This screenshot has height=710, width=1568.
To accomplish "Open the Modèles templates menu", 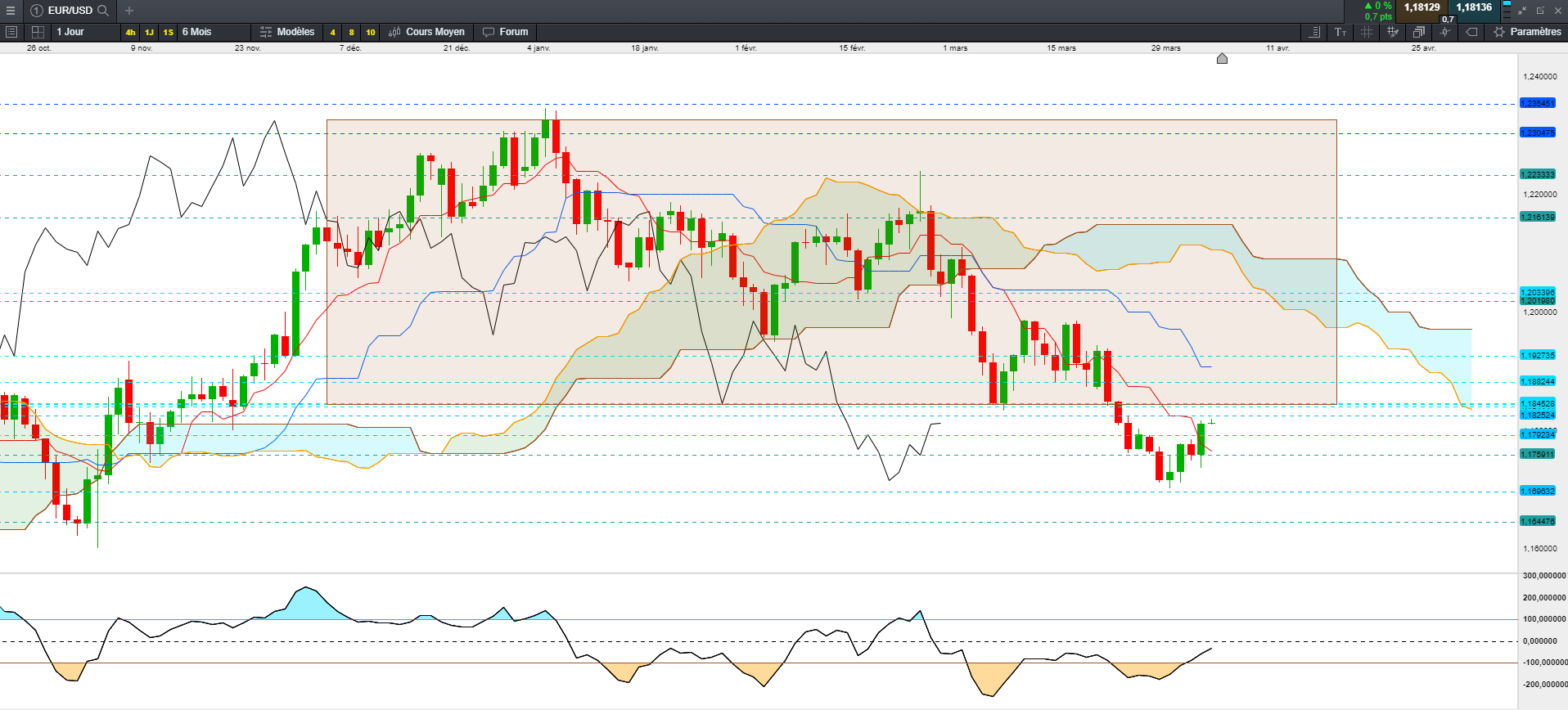I will [x=287, y=32].
